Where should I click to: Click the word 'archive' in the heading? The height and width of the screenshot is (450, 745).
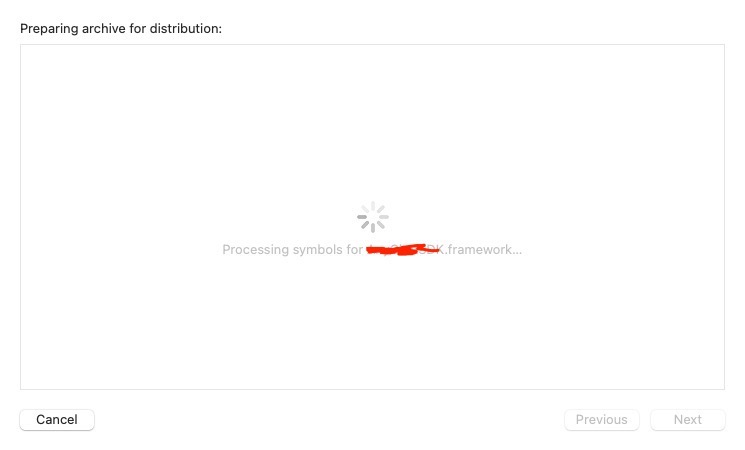coord(104,29)
